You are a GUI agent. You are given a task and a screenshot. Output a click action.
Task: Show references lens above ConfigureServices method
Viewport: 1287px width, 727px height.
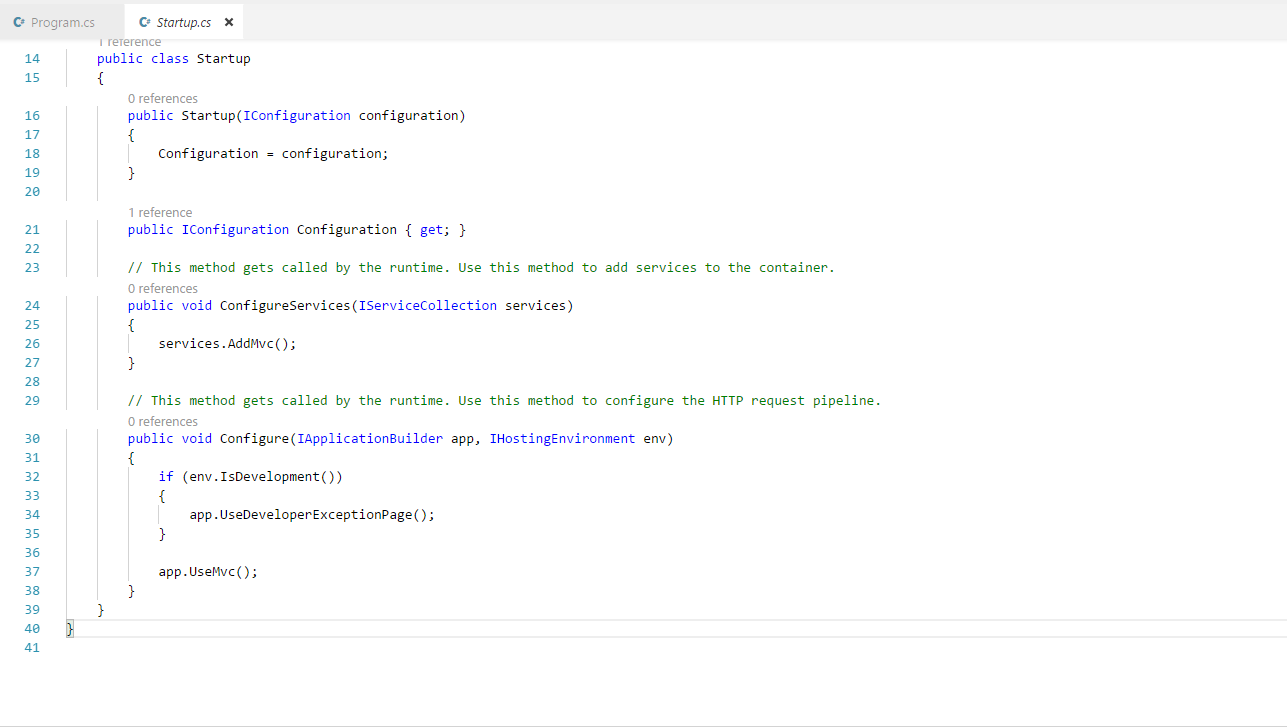(162, 288)
